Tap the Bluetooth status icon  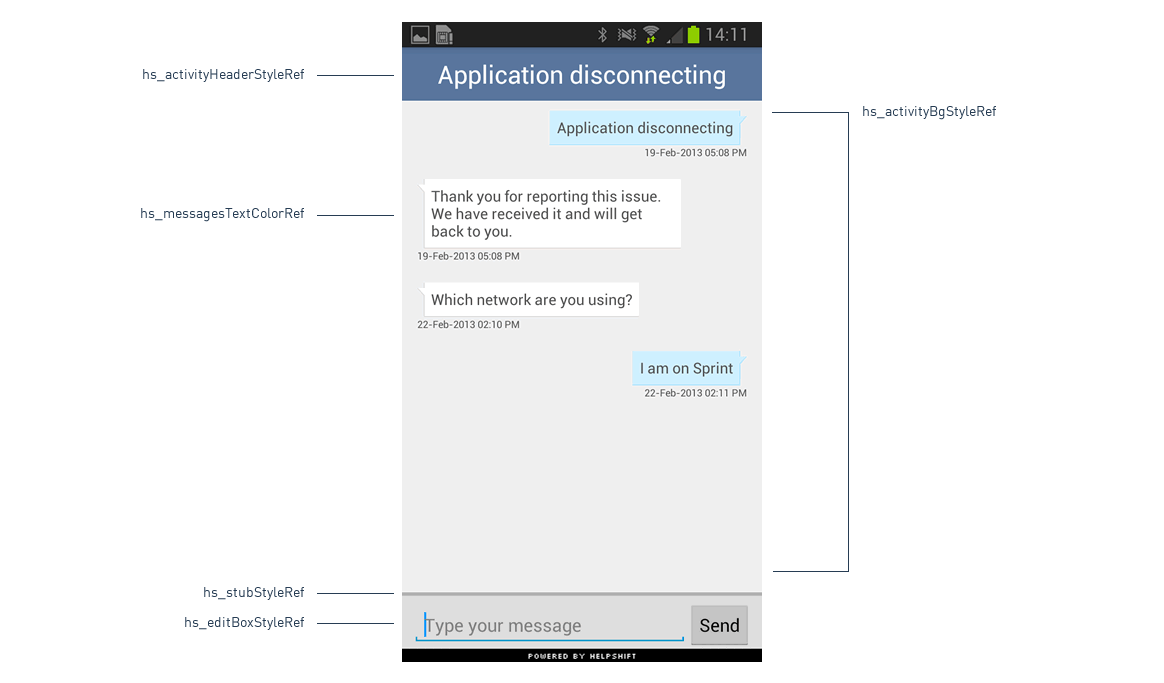click(x=602, y=35)
